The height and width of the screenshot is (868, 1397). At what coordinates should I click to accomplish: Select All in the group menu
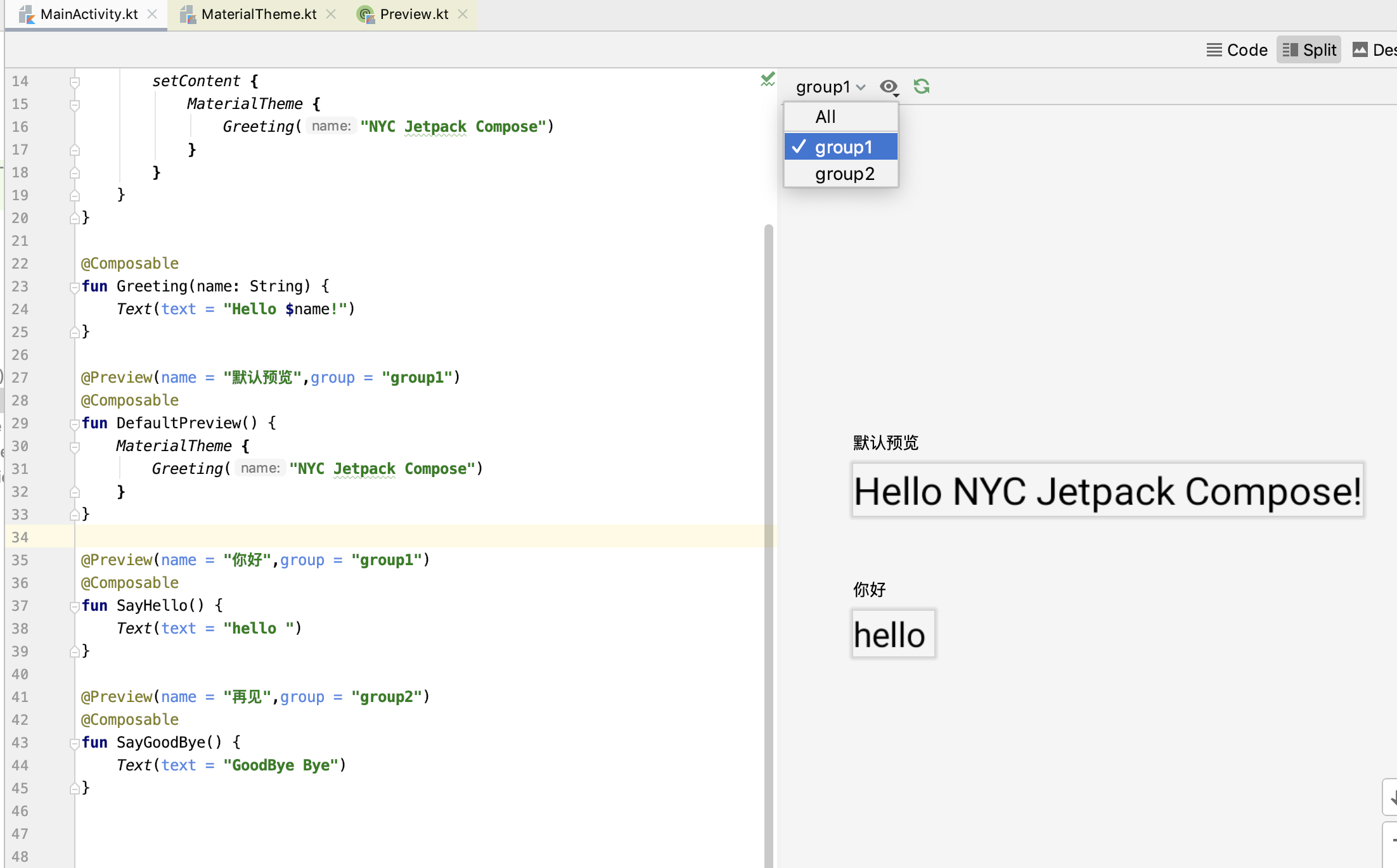pyautogui.click(x=826, y=117)
